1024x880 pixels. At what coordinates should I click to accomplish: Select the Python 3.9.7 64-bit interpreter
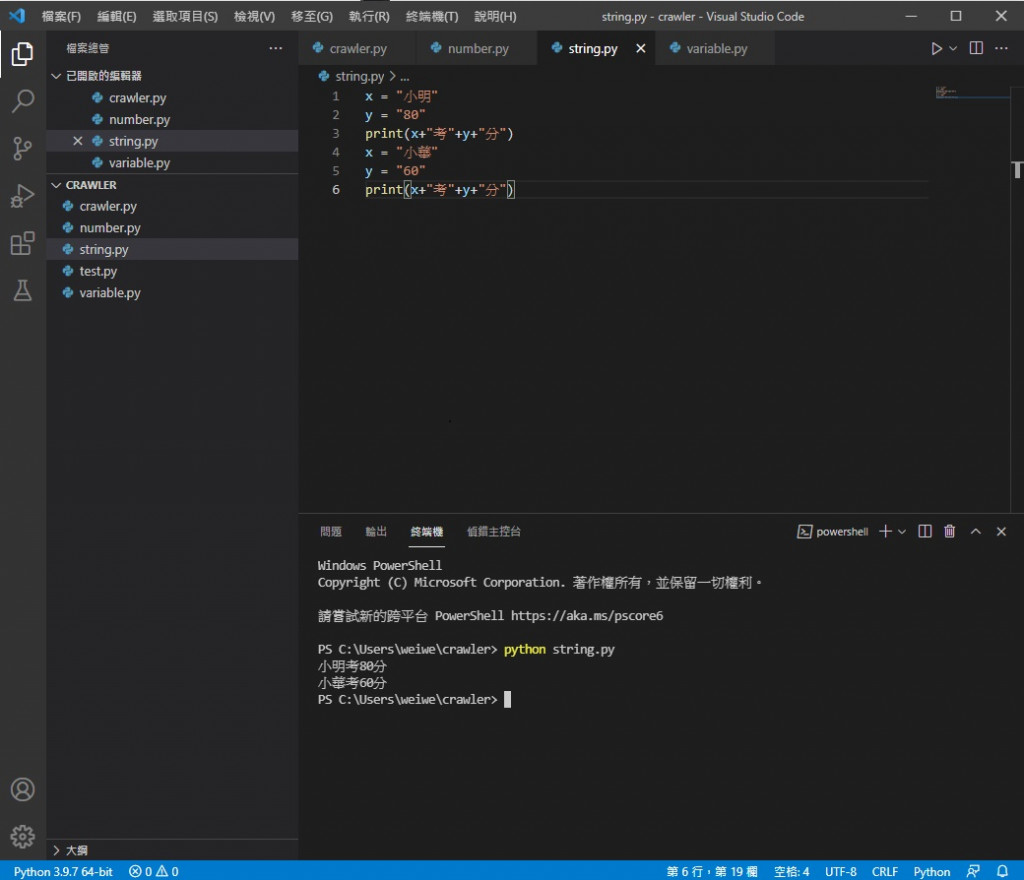[63, 871]
